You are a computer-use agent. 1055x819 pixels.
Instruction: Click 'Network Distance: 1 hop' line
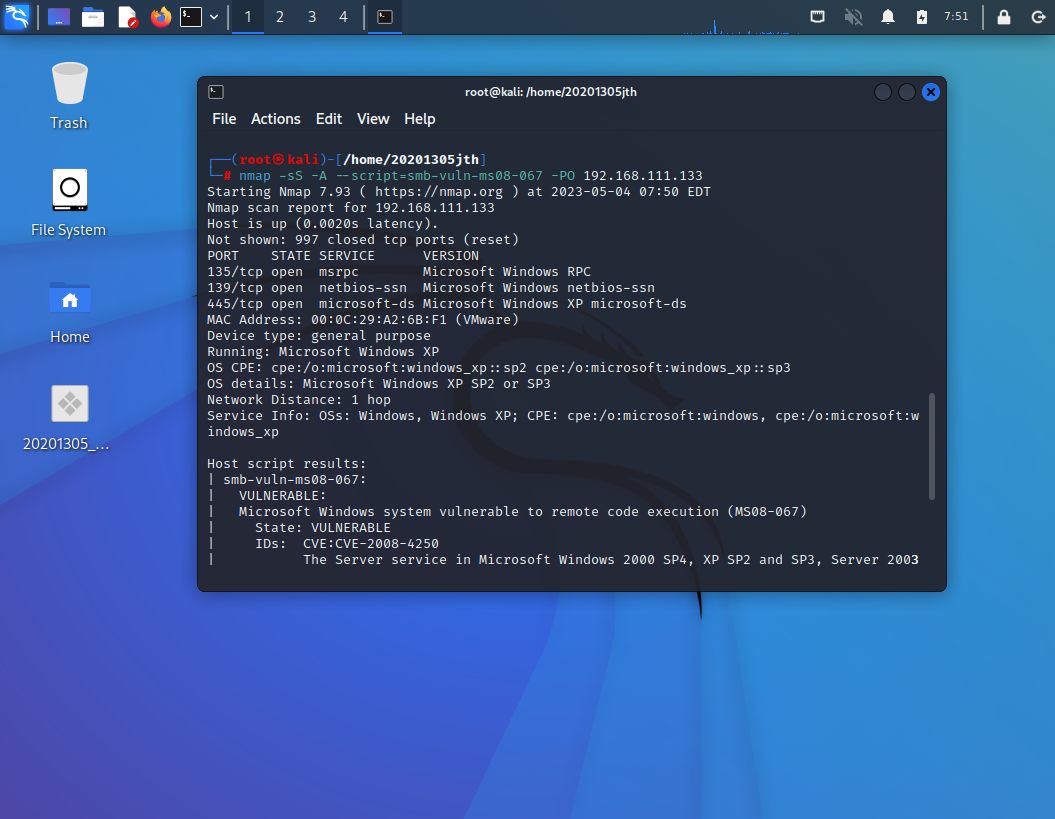(x=299, y=400)
